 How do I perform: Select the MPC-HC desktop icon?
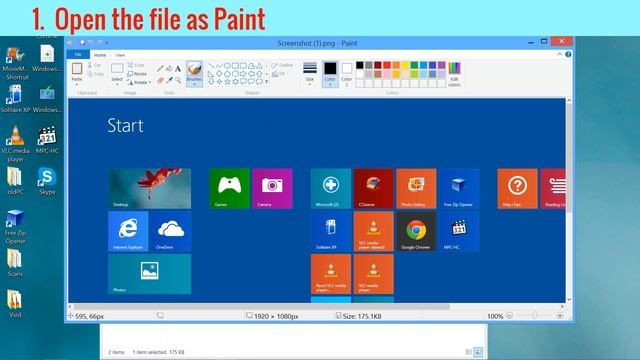pyautogui.click(x=47, y=140)
